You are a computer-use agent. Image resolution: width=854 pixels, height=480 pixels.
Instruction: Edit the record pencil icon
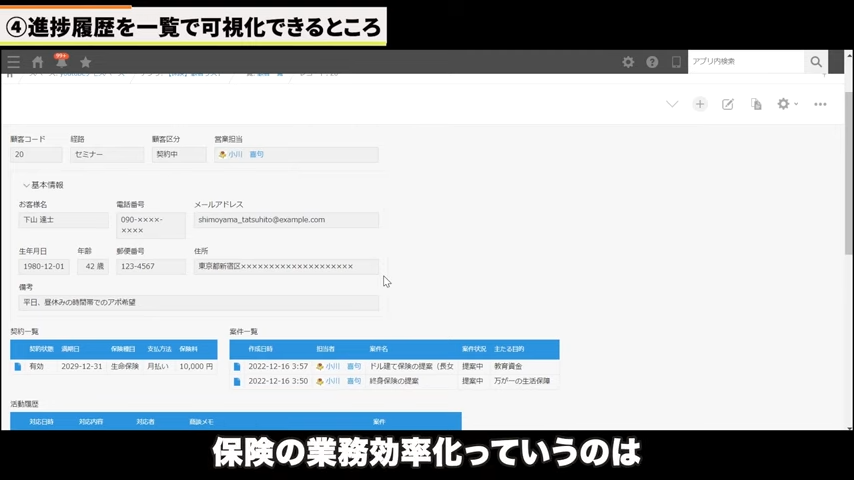click(x=728, y=104)
